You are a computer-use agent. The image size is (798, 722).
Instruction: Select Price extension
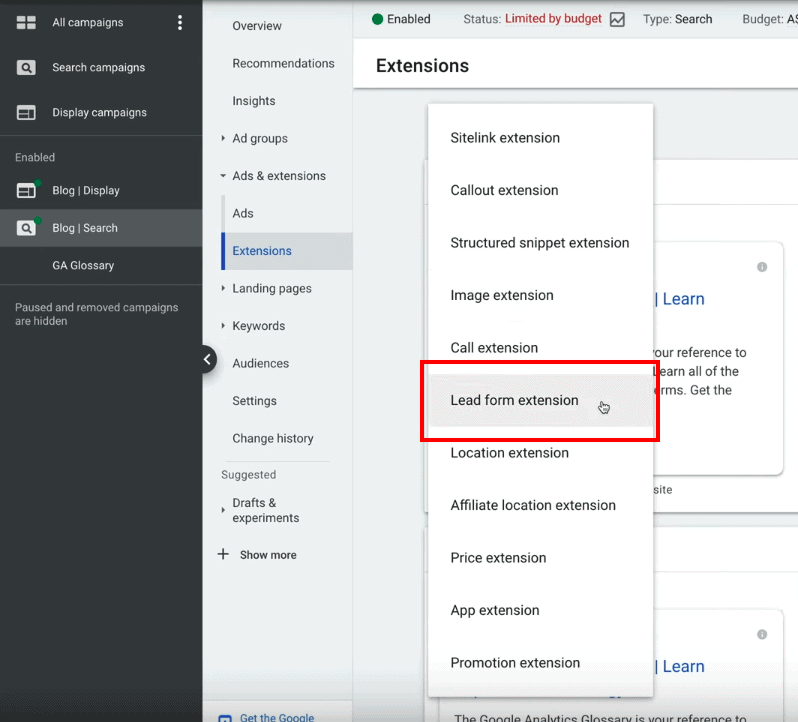point(540,558)
